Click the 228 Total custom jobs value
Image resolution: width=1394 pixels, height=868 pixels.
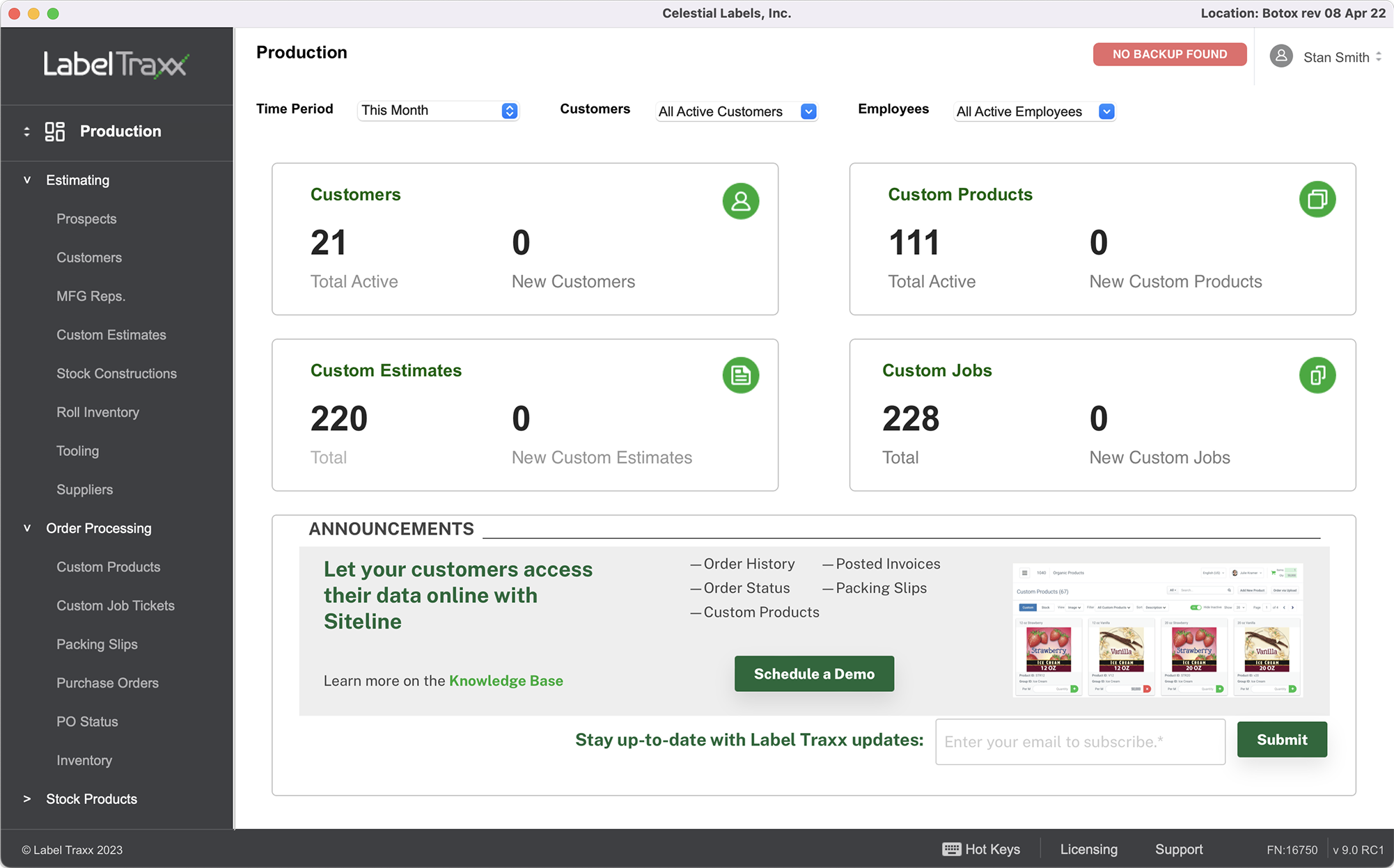911,419
